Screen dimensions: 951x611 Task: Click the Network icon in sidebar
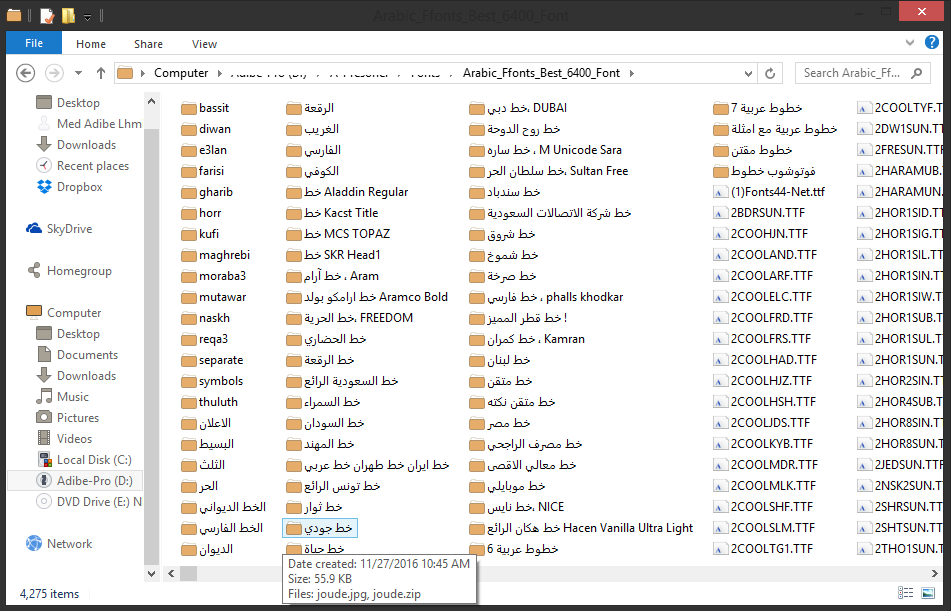click(69, 544)
